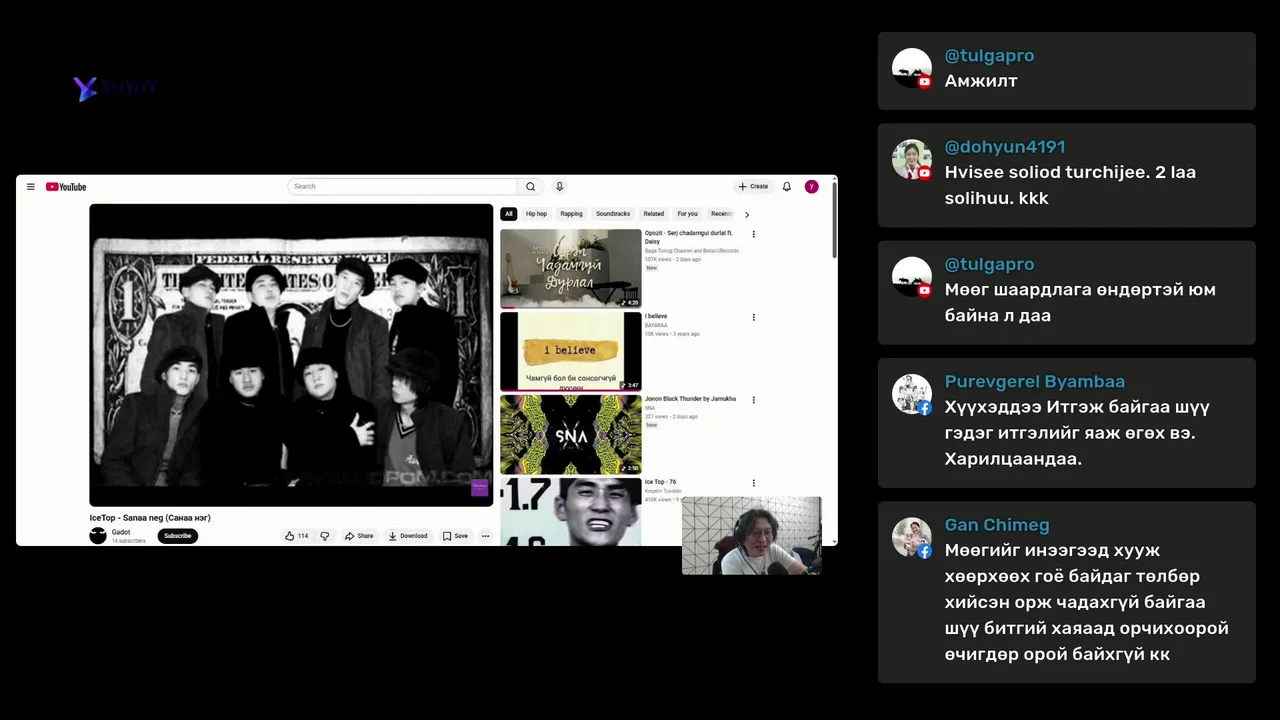Subscribe to the Gadot channel
The width and height of the screenshot is (1280, 720).
click(x=178, y=536)
